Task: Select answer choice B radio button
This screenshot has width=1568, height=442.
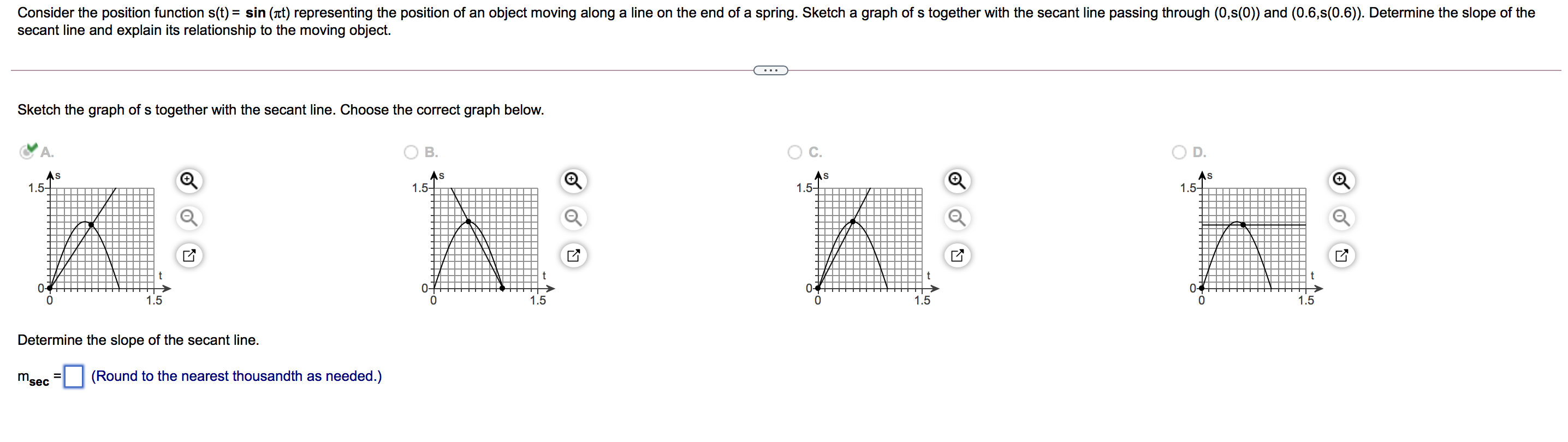Action: [x=412, y=152]
